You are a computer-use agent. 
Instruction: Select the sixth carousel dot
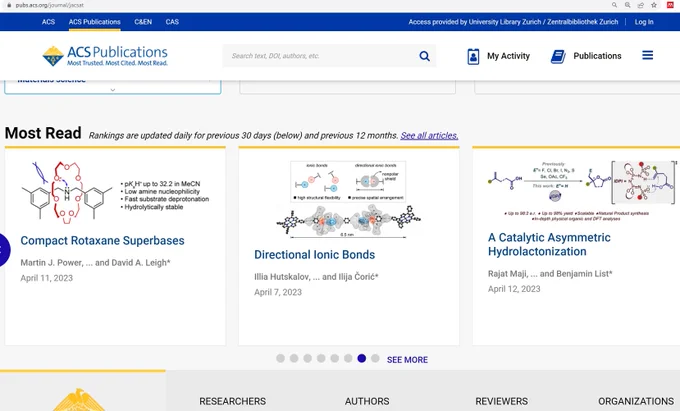348,358
